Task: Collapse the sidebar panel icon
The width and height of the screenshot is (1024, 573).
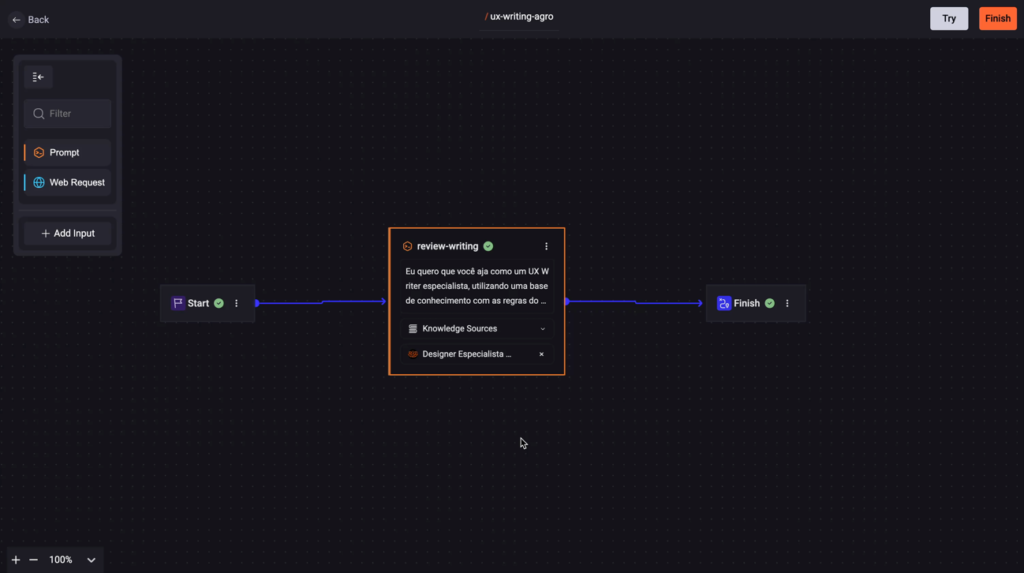Action: 38,77
